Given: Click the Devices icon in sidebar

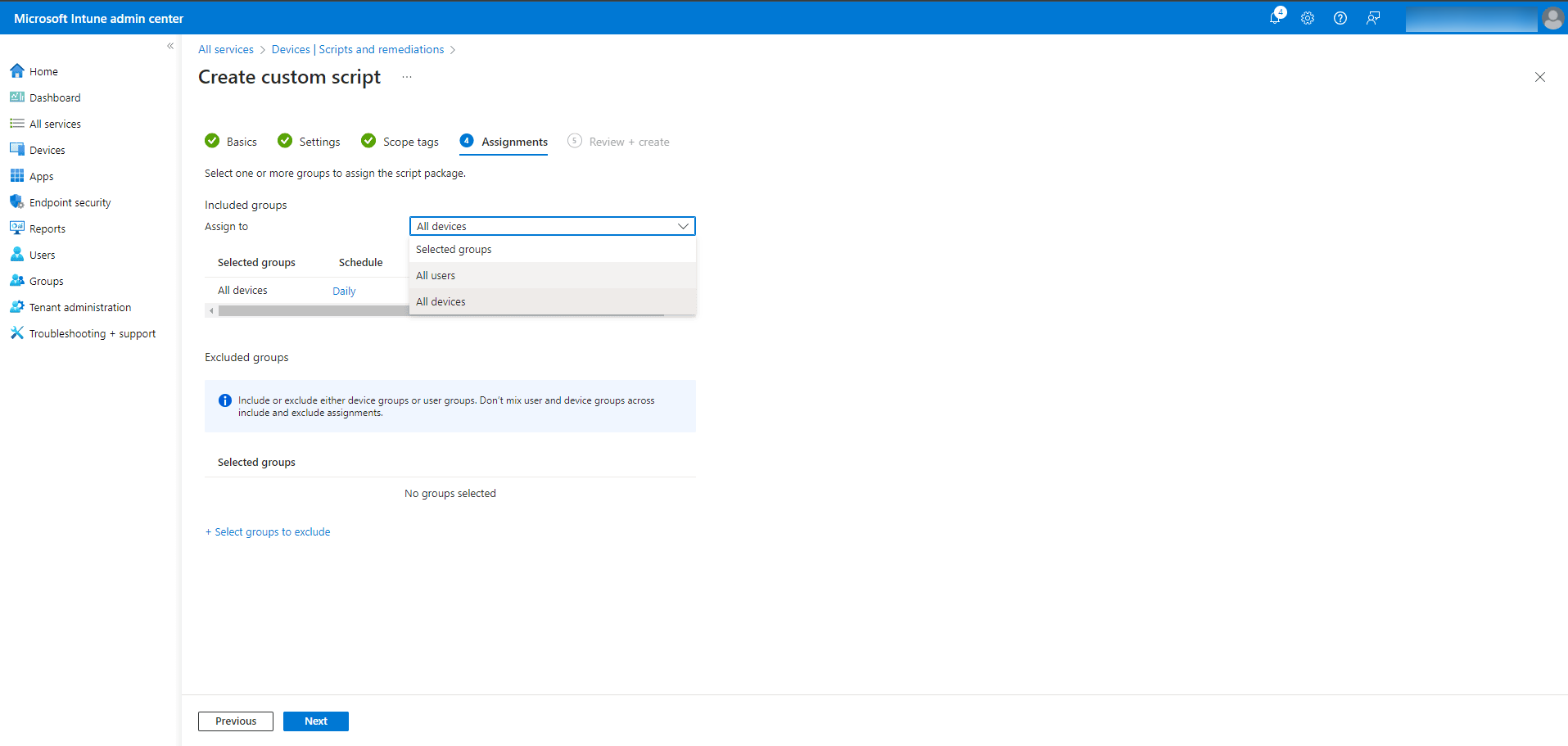Looking at the screenshot, I should click(17, 150).
